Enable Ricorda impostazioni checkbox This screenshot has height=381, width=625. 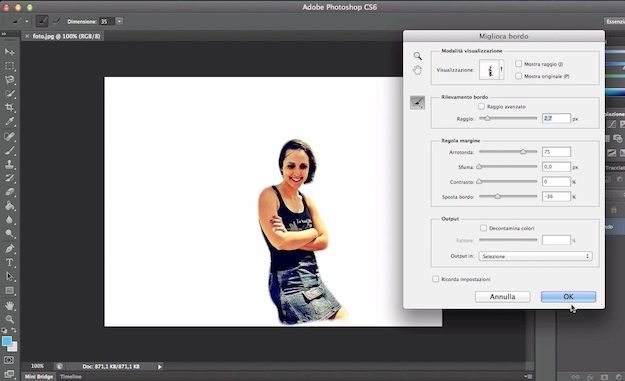(x=436, y=279)
